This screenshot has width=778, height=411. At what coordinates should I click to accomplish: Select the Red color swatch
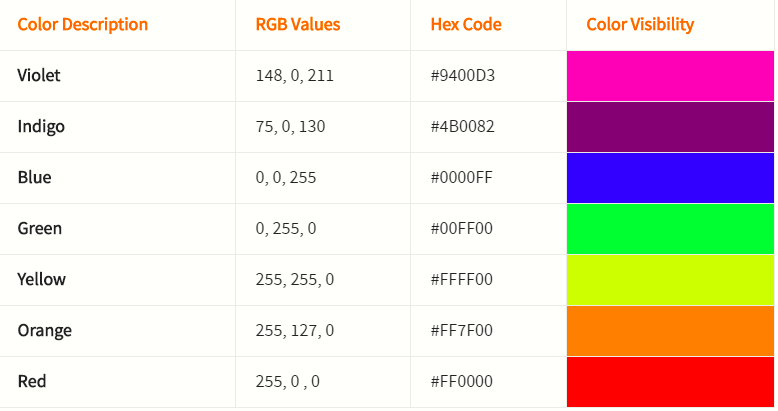[x=670, y=382]
